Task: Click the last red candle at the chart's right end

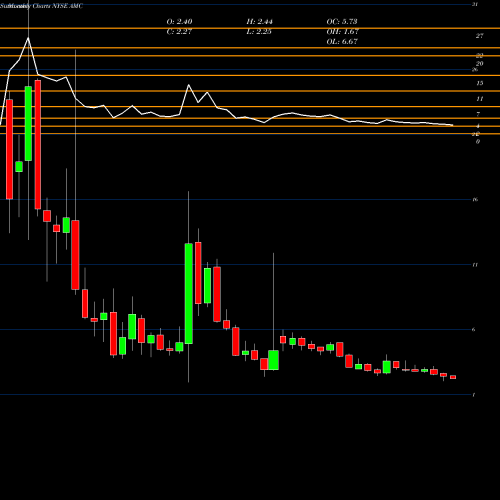Action: point(453,377)
